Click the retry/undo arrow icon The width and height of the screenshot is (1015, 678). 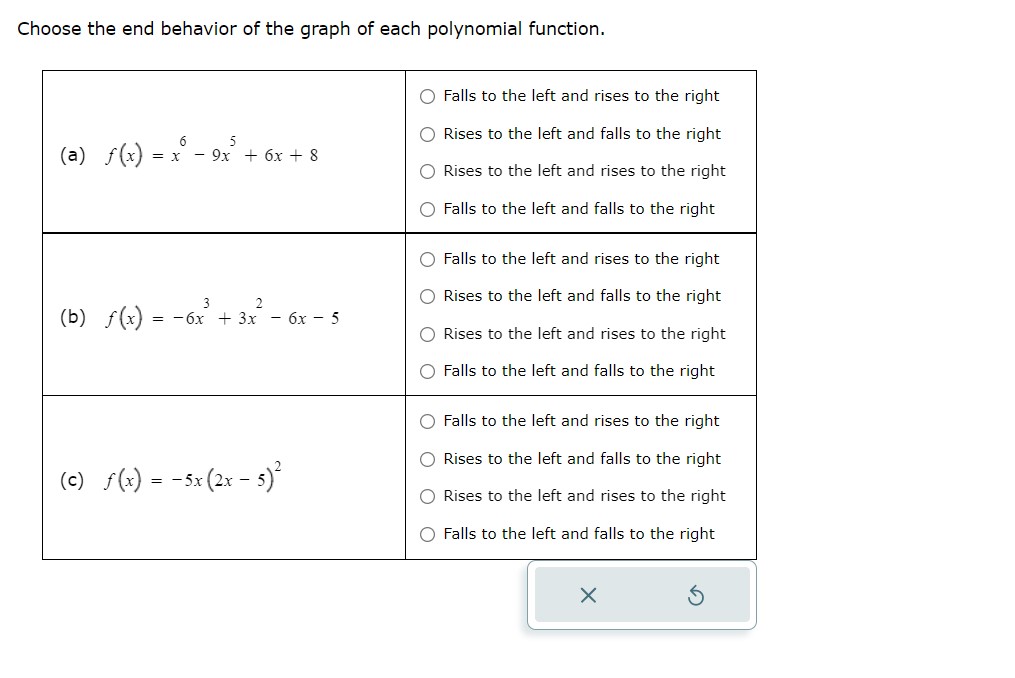click(x=697, y=596)
